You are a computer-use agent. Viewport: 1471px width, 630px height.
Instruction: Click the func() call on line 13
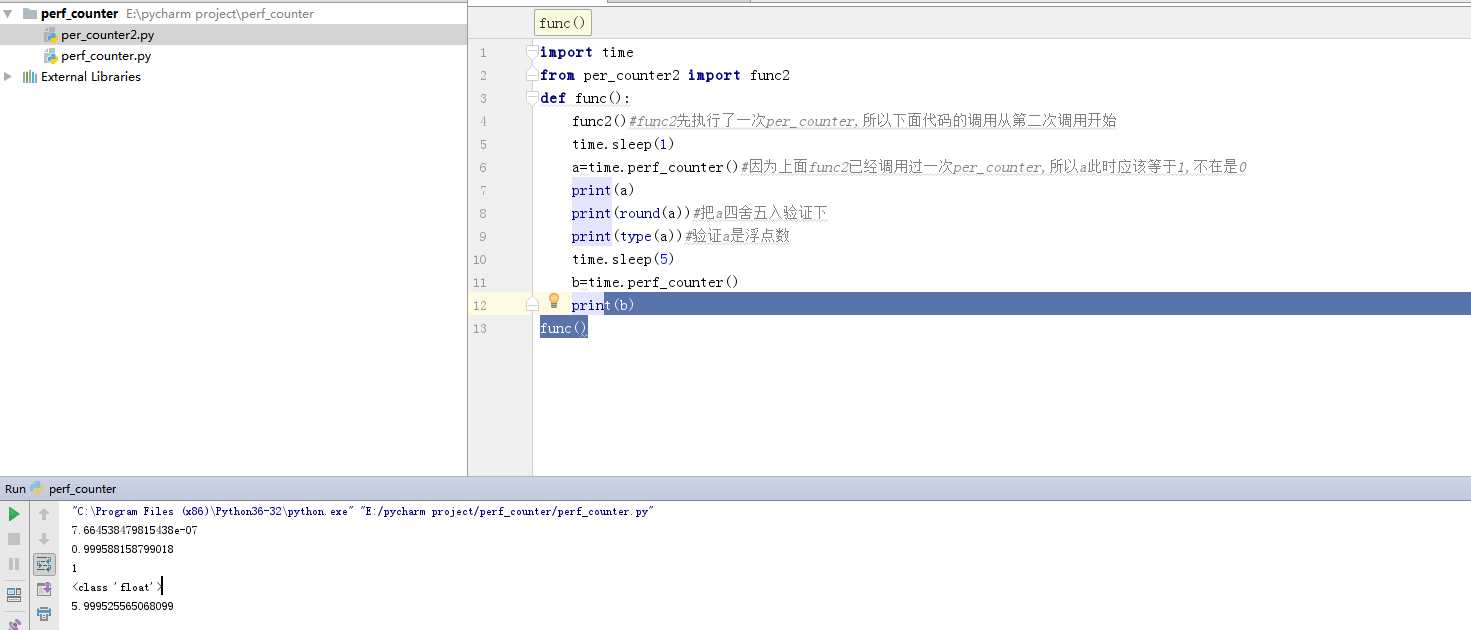coord(564,328)
